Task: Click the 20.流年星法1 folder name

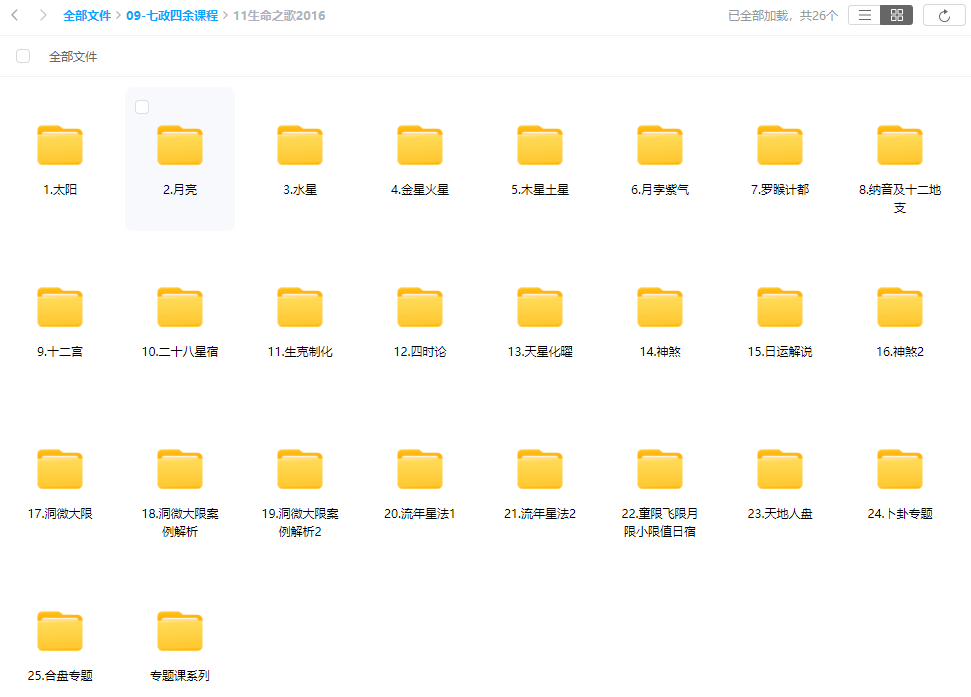Action: point(420,514)
